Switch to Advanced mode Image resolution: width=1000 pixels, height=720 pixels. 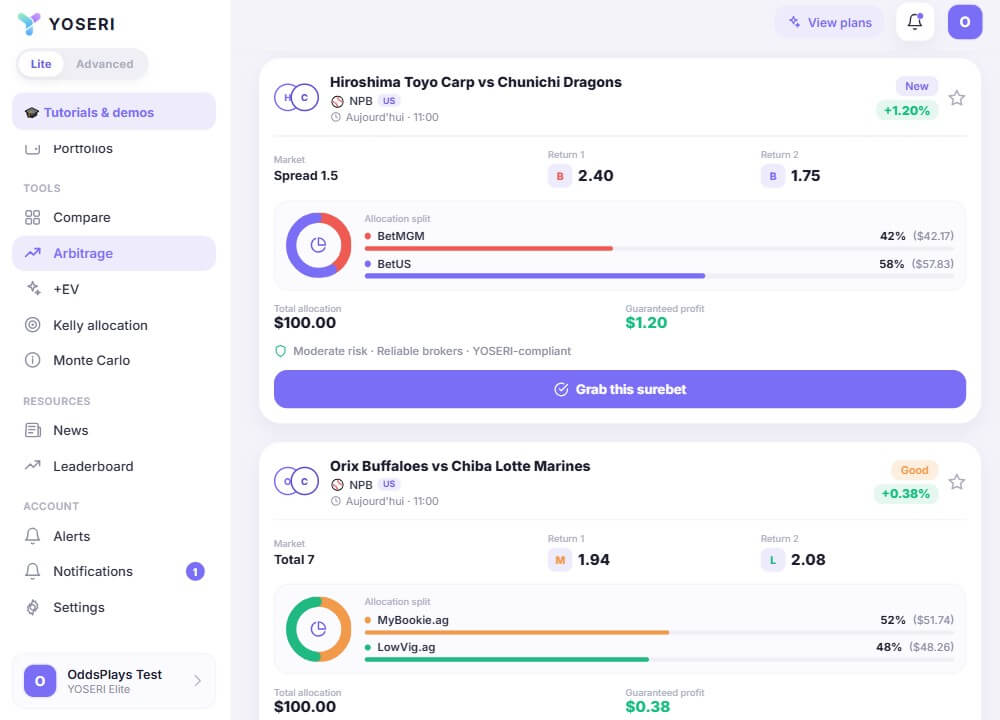105,64
